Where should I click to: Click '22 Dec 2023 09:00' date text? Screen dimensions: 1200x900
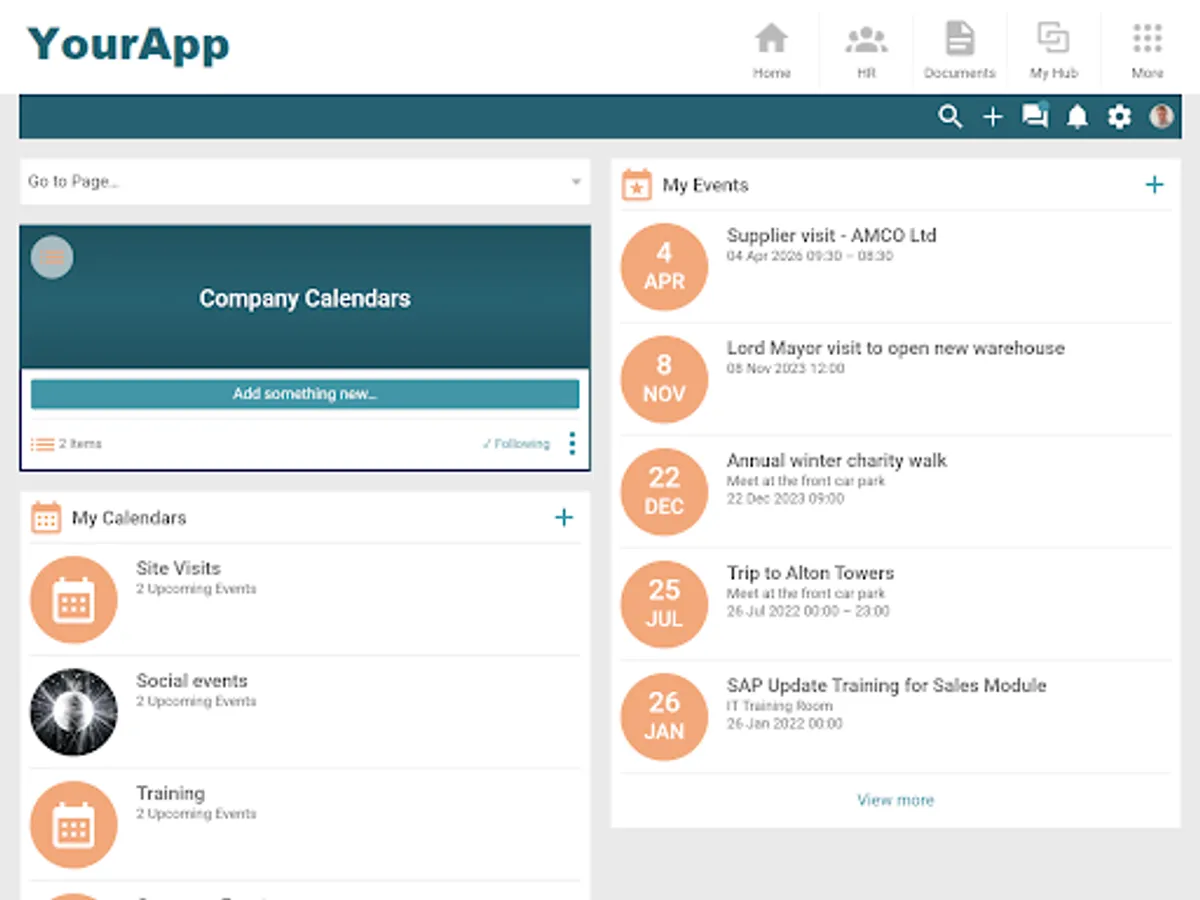click(785, 499)
